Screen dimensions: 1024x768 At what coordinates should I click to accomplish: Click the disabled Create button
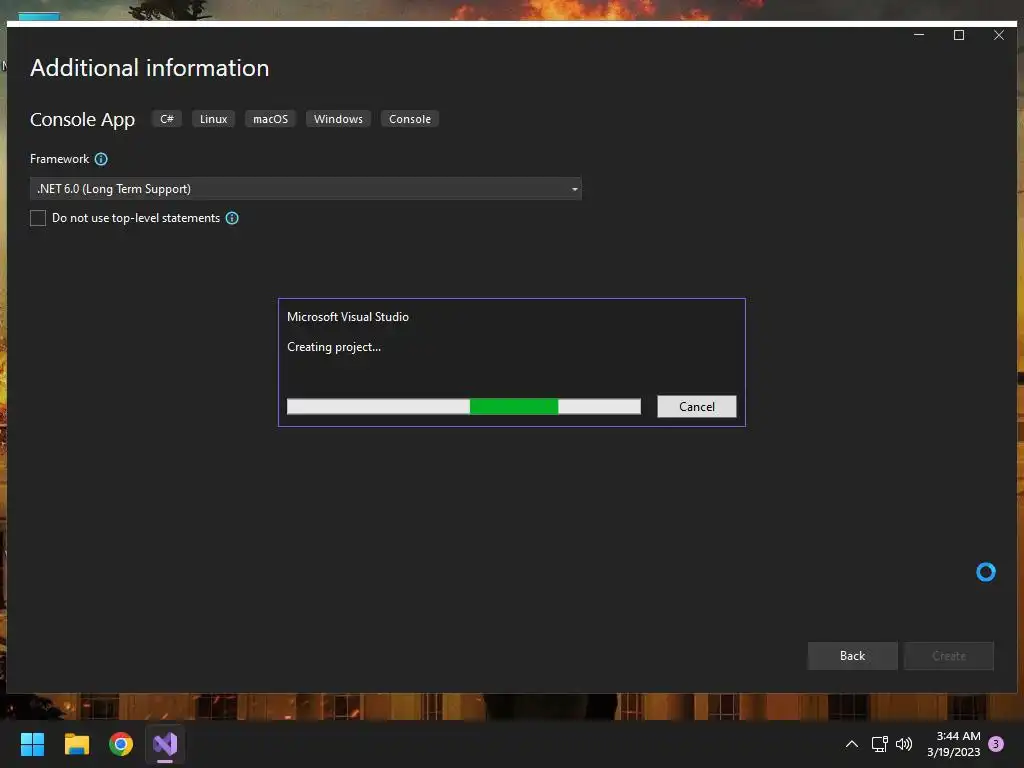[x=949, y=656]
